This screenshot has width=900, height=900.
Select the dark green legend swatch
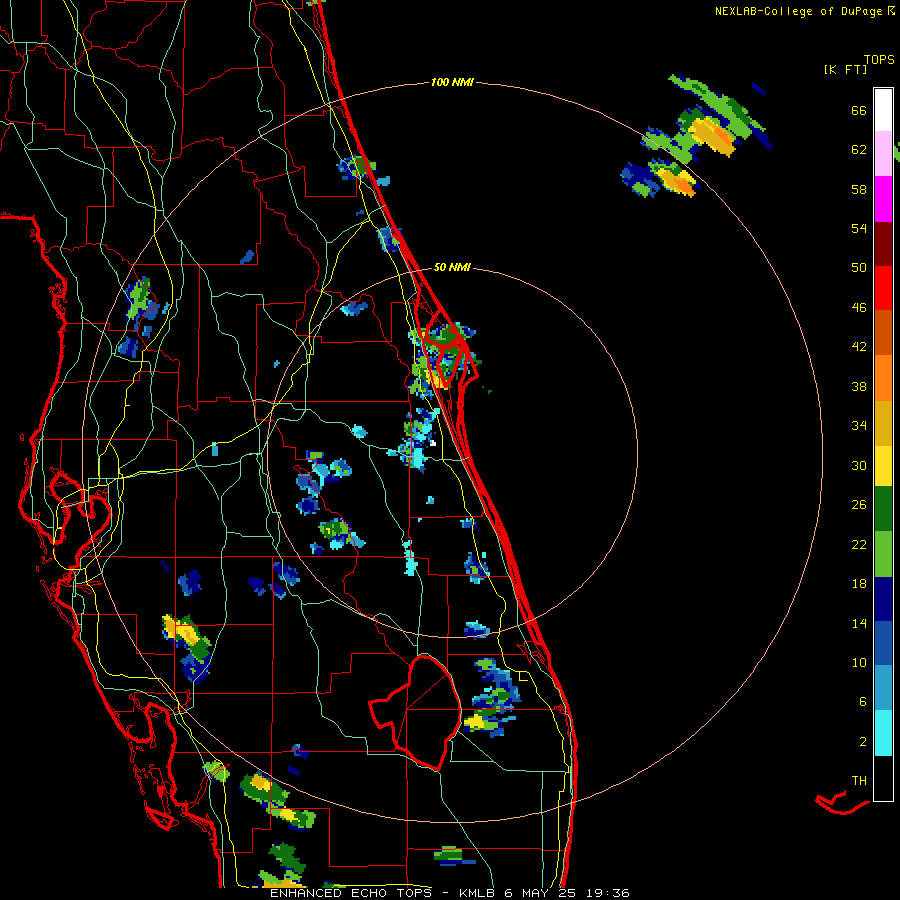883,509
